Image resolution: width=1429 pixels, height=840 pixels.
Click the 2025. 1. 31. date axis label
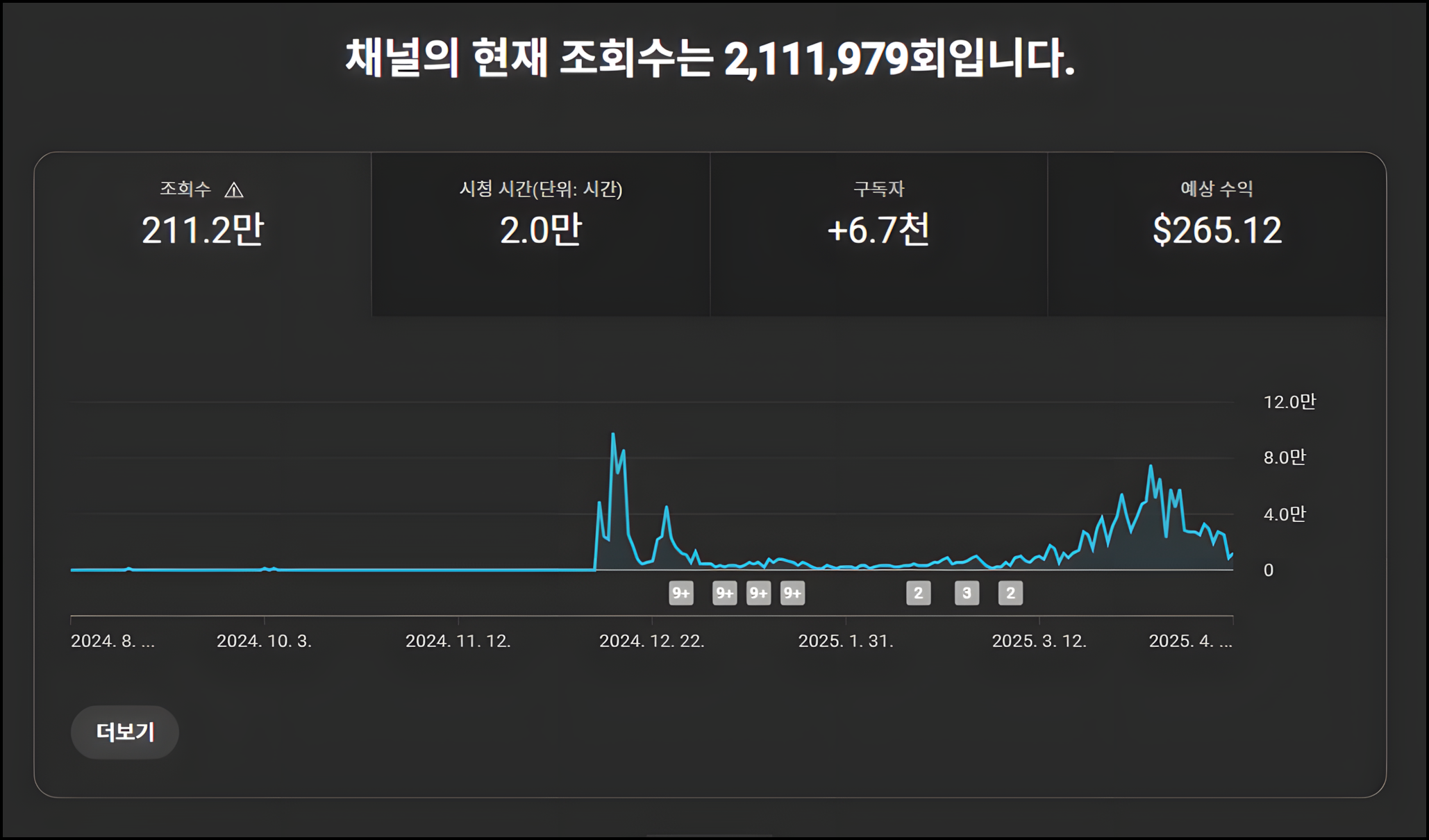point(845,641)
